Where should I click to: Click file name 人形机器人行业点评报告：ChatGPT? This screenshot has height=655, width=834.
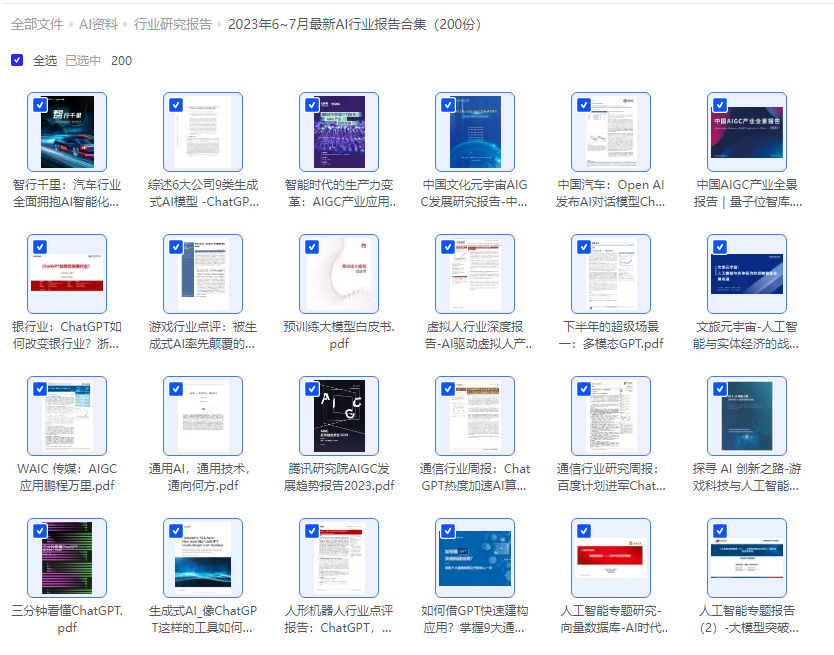click(338, 619)
